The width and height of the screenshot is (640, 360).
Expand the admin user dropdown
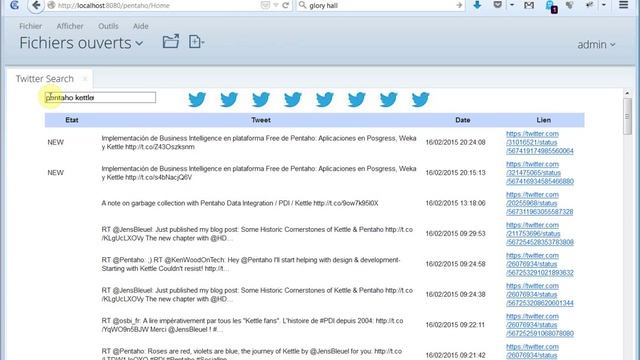point(596,44)
